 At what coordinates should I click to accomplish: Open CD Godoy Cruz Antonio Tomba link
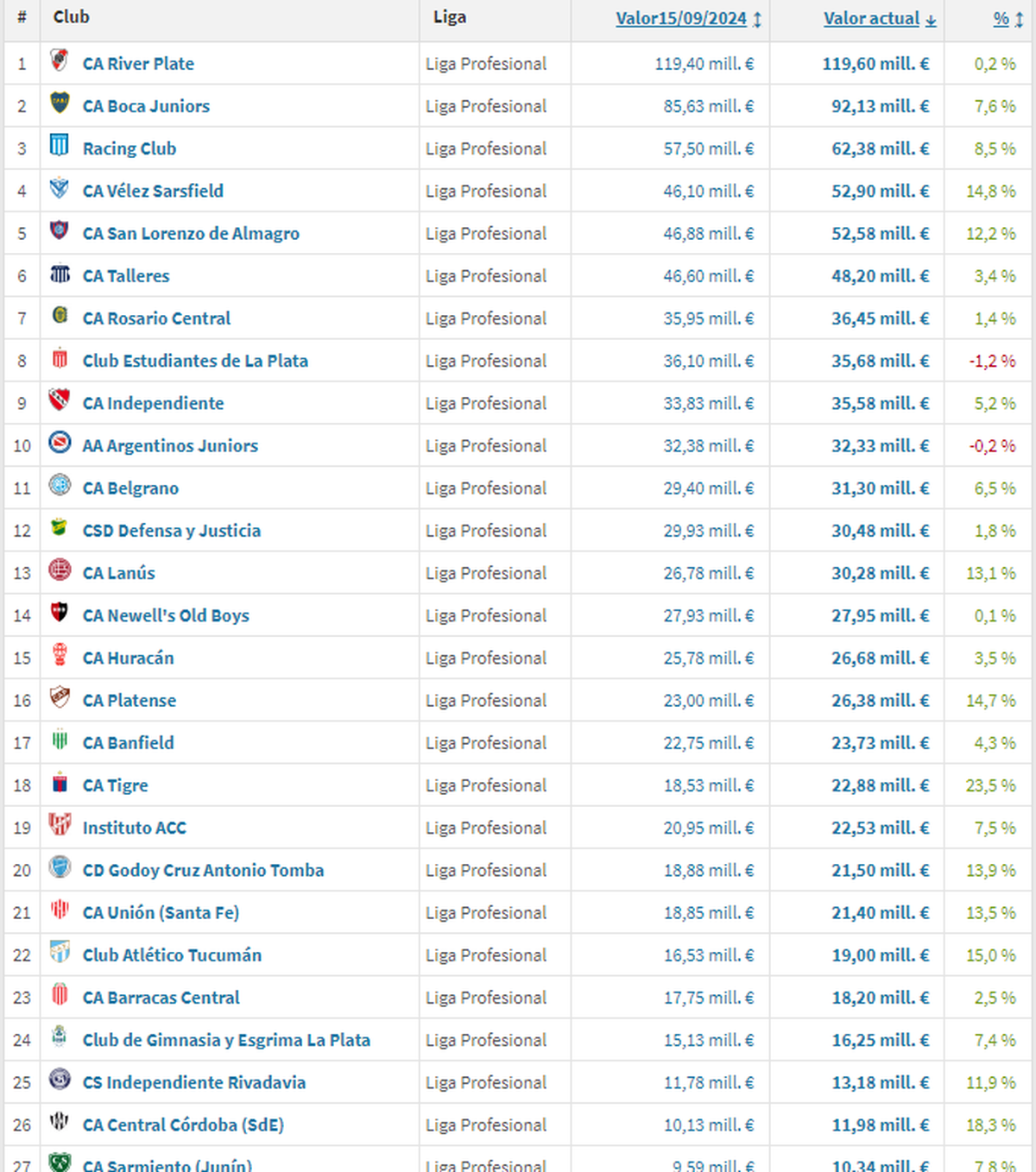(x=203, y=870)
